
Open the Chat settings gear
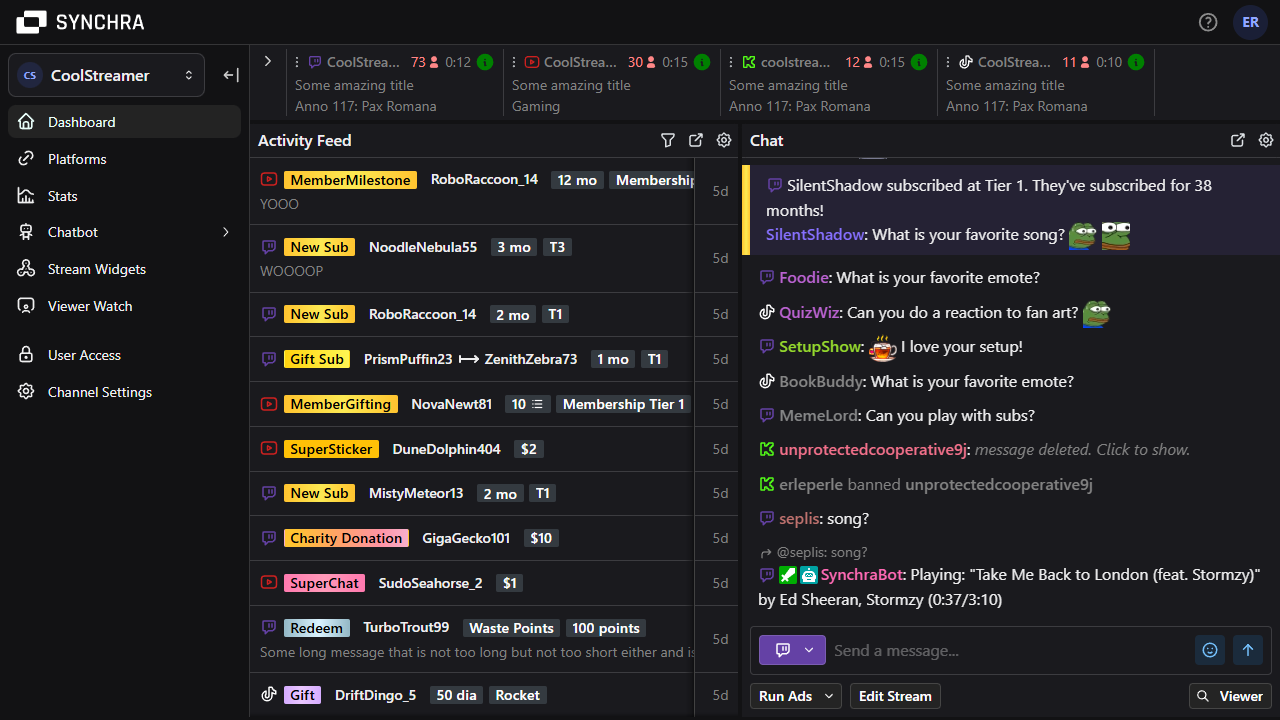click(x=1266, y=140)
